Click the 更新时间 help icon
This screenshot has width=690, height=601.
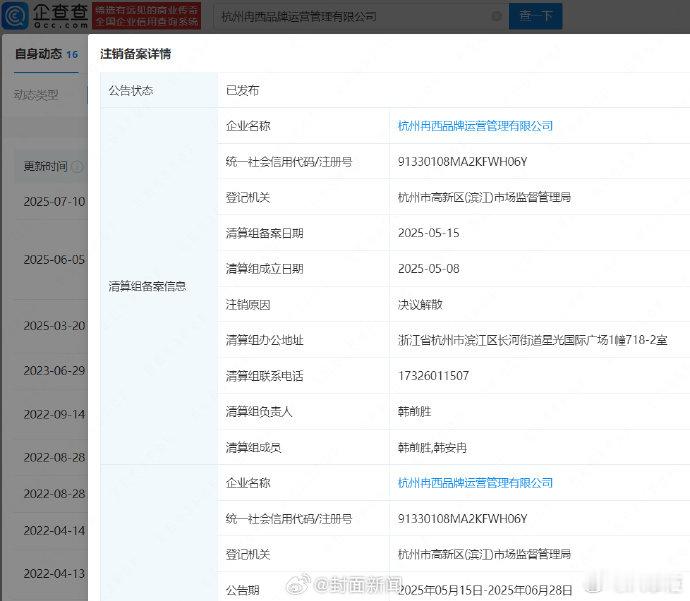click(77, 167)
